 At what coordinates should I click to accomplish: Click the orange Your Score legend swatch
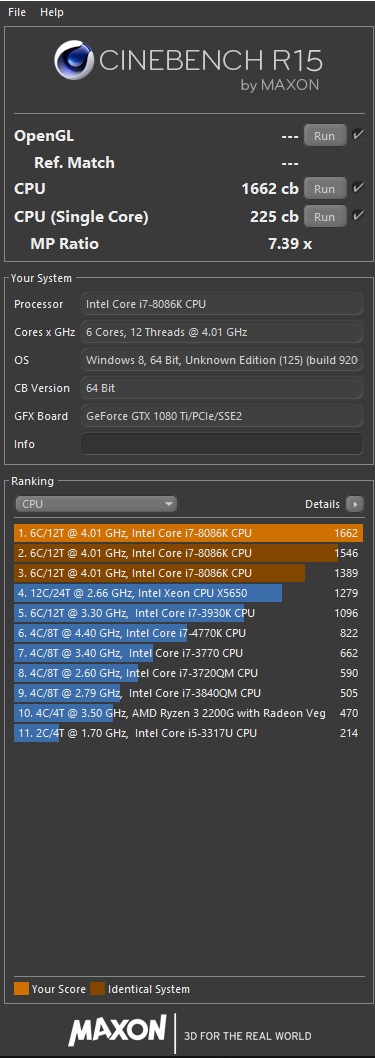tap(22, 989)
